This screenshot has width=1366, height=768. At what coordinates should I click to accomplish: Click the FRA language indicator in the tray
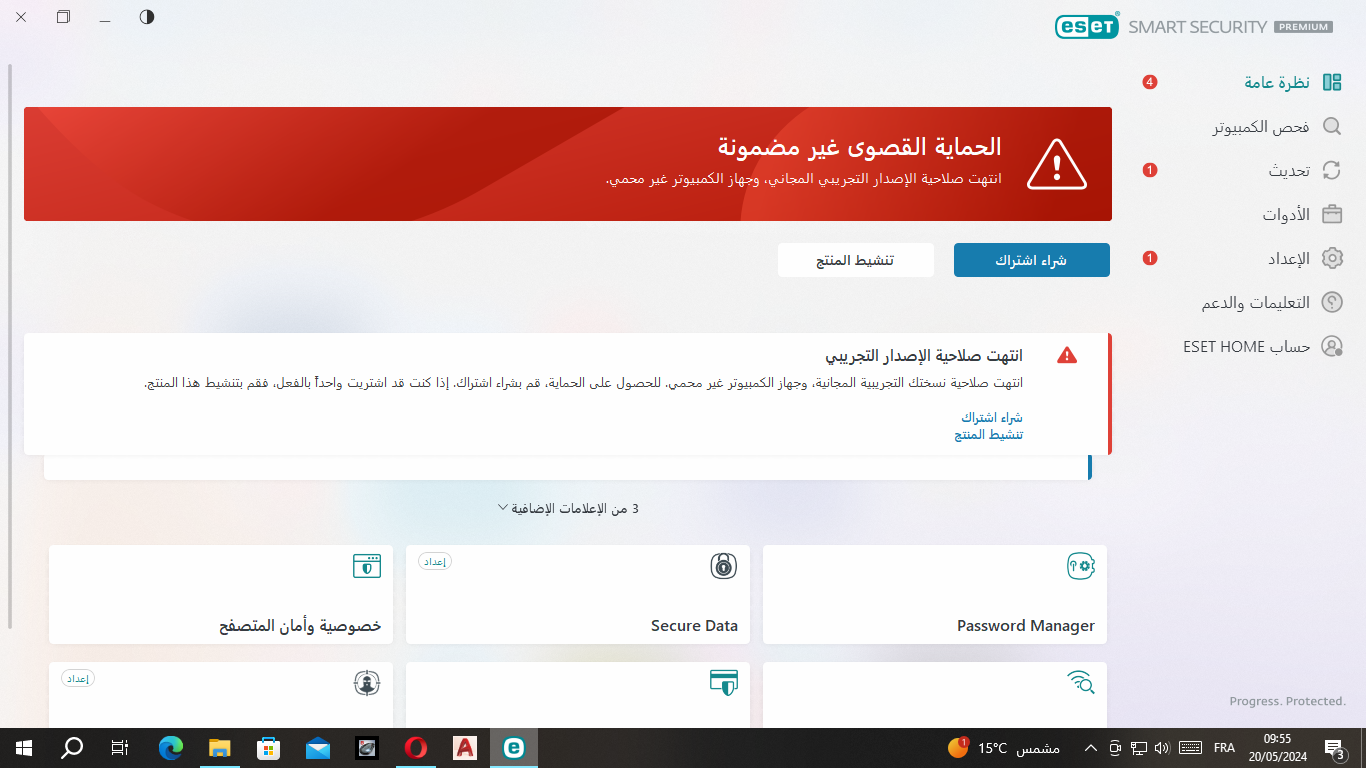1224,748
